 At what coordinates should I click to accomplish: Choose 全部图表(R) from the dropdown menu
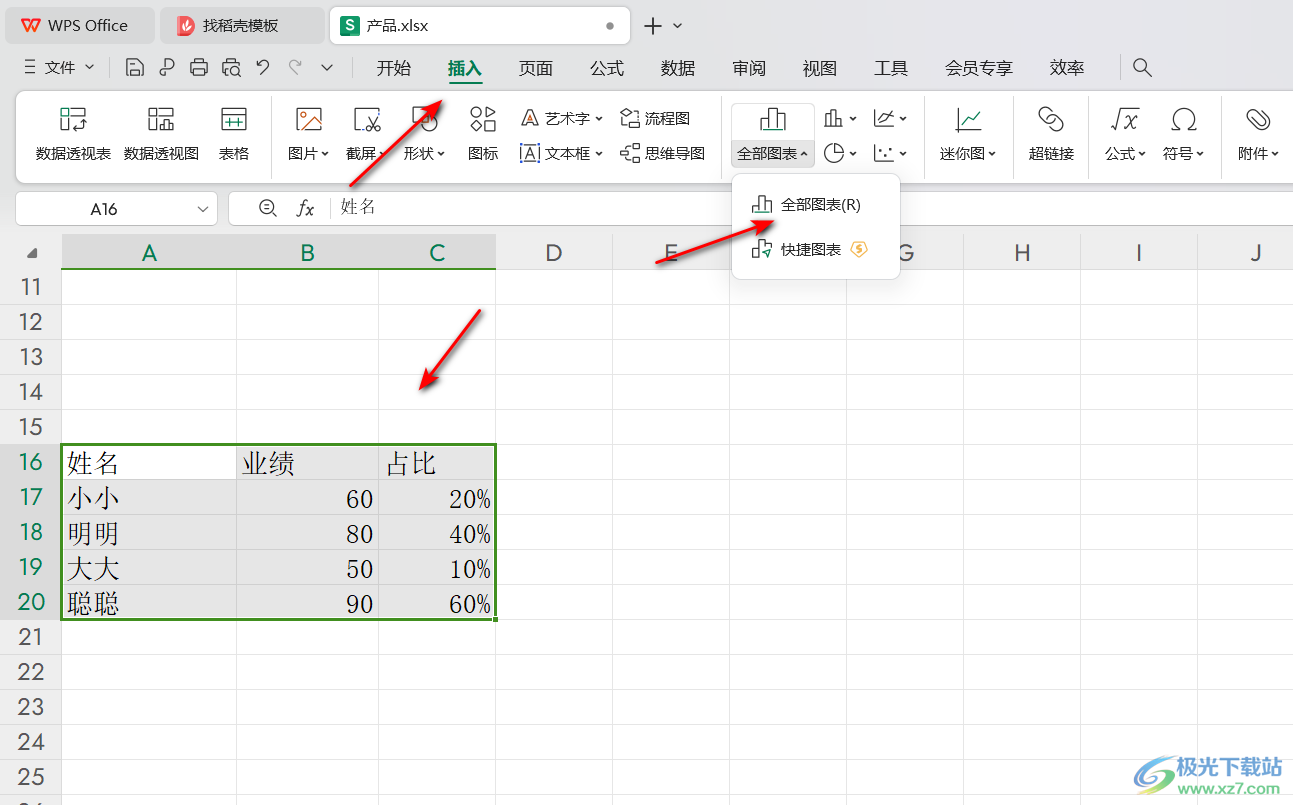[x=816, y=205]
